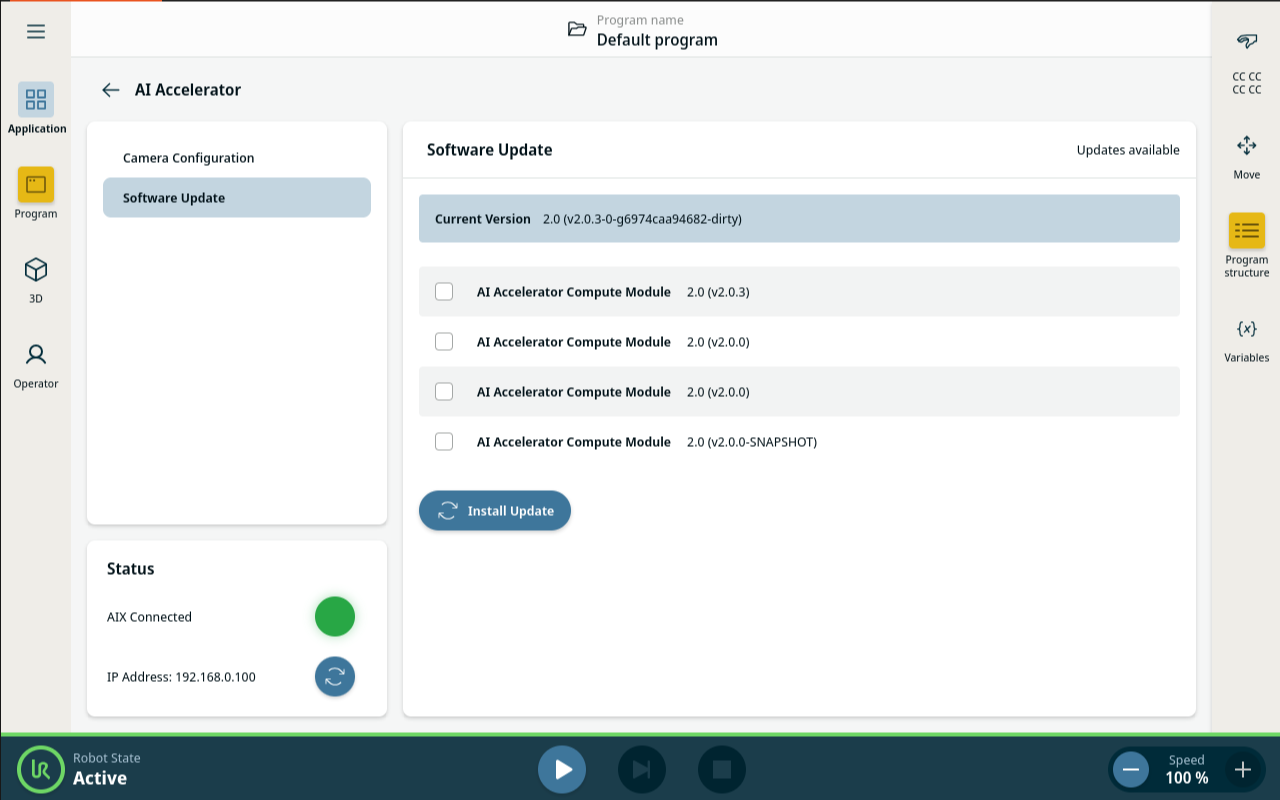Switch to the Program view

coord(36,185)
